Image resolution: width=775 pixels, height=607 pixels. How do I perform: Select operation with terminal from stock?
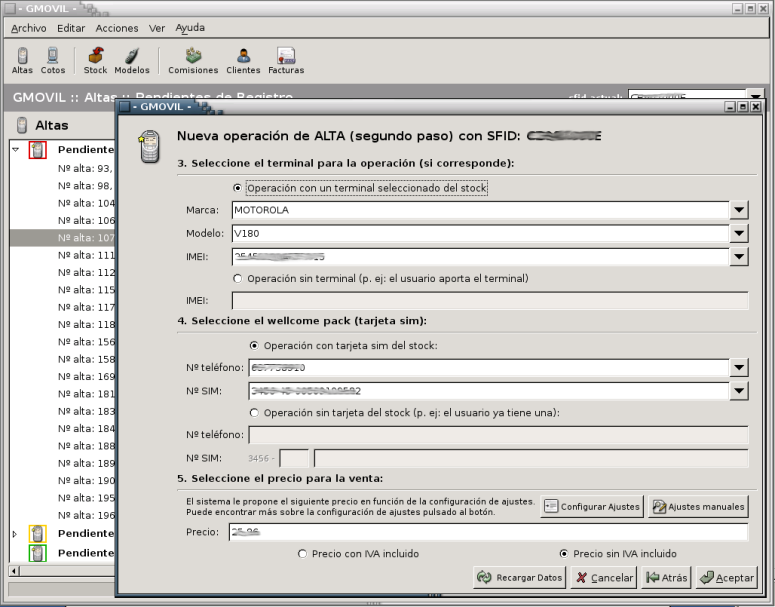click(x=238, y=188)
